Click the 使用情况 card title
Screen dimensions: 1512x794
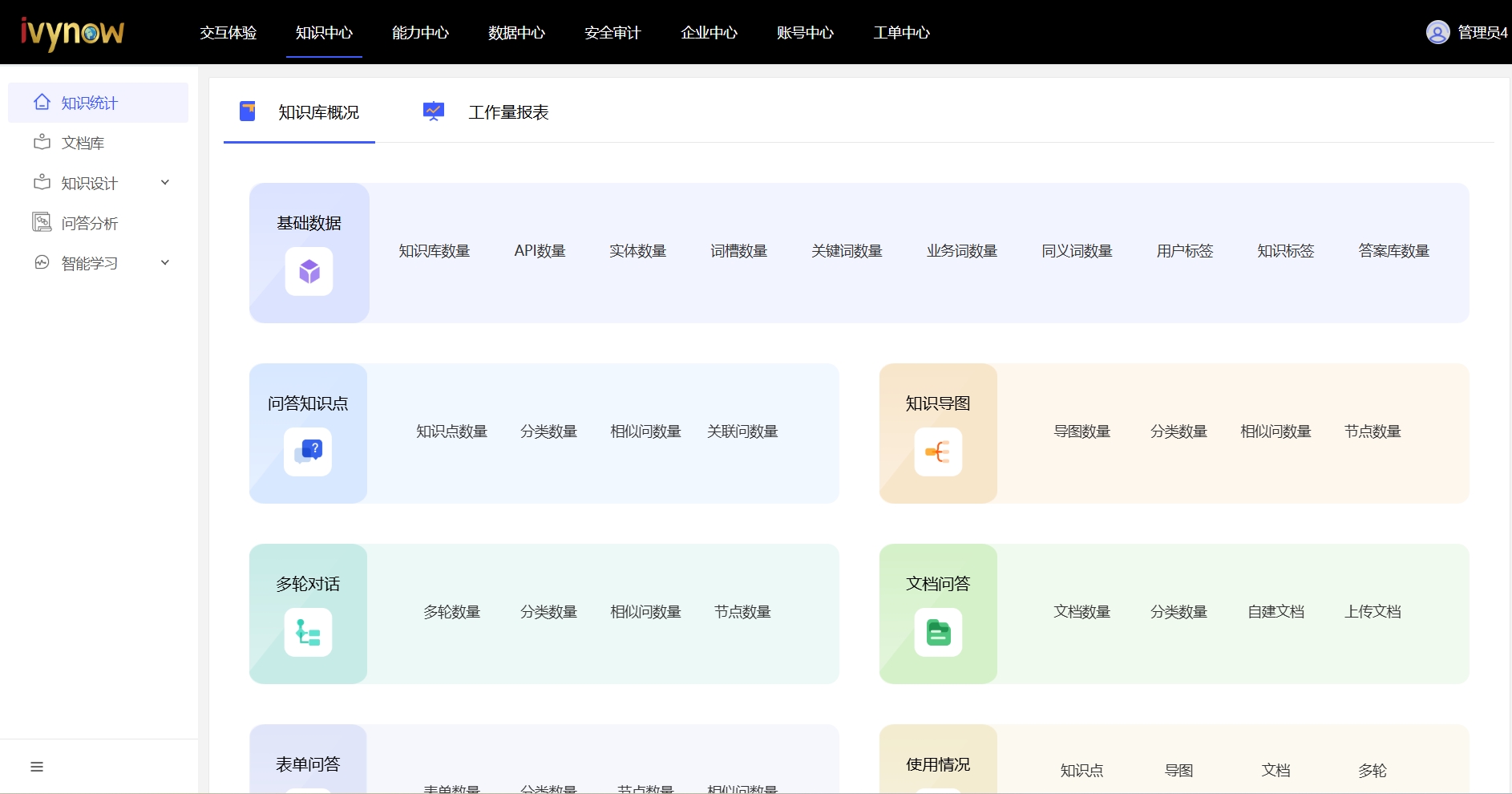[x=938, y=764]
